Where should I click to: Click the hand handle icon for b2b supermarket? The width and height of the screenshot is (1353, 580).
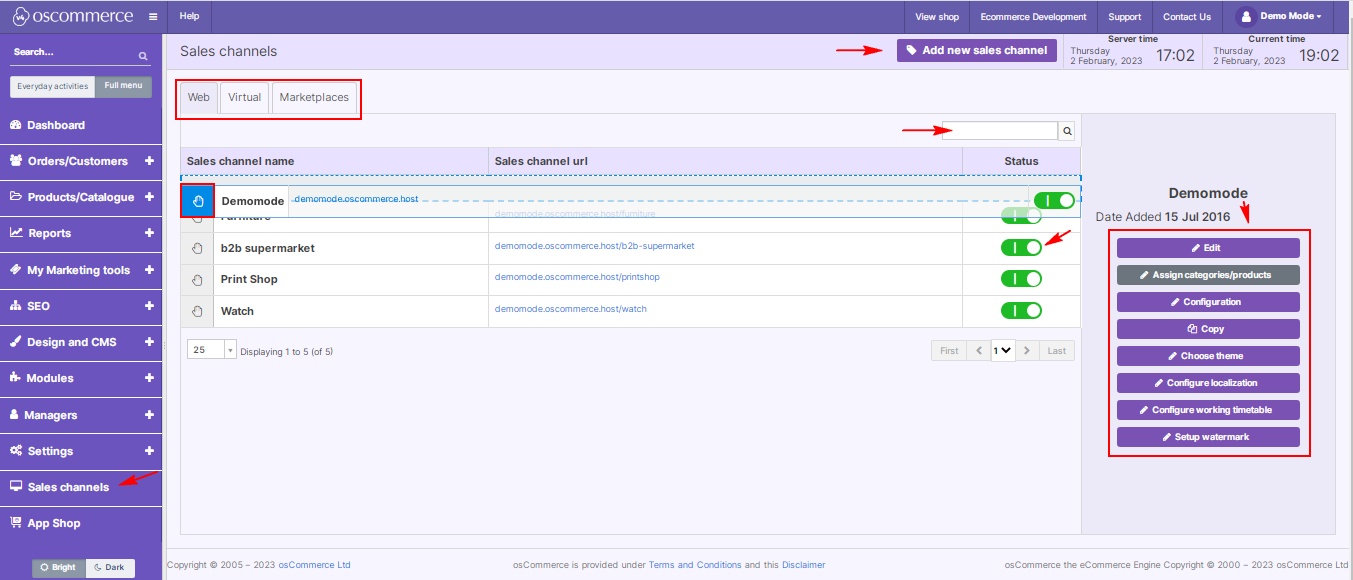coord(197,248)
